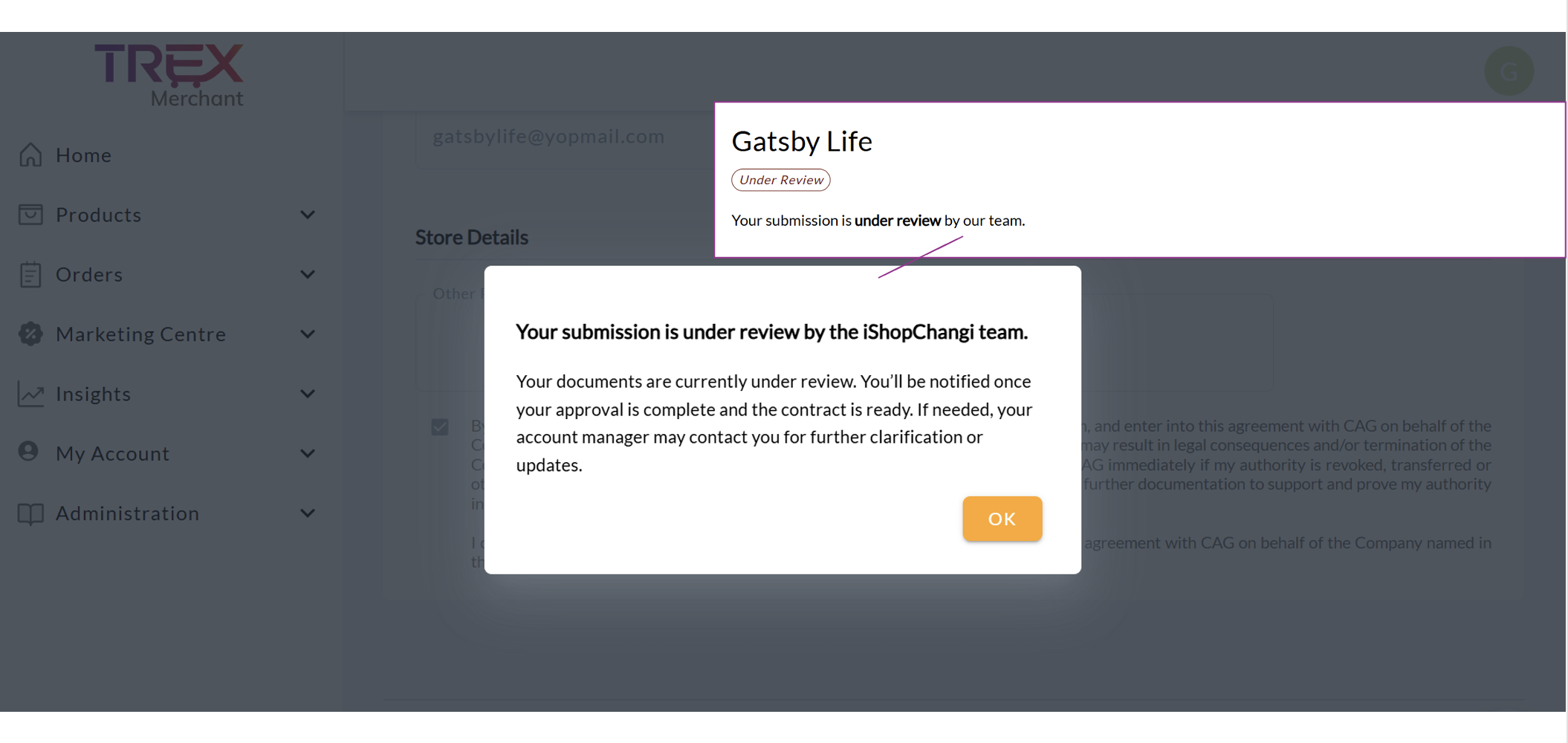Image resolution: width=1568 pixels, height=743 pixels.
Task: Click the My Account person icon
Action: tap(29, 452)
